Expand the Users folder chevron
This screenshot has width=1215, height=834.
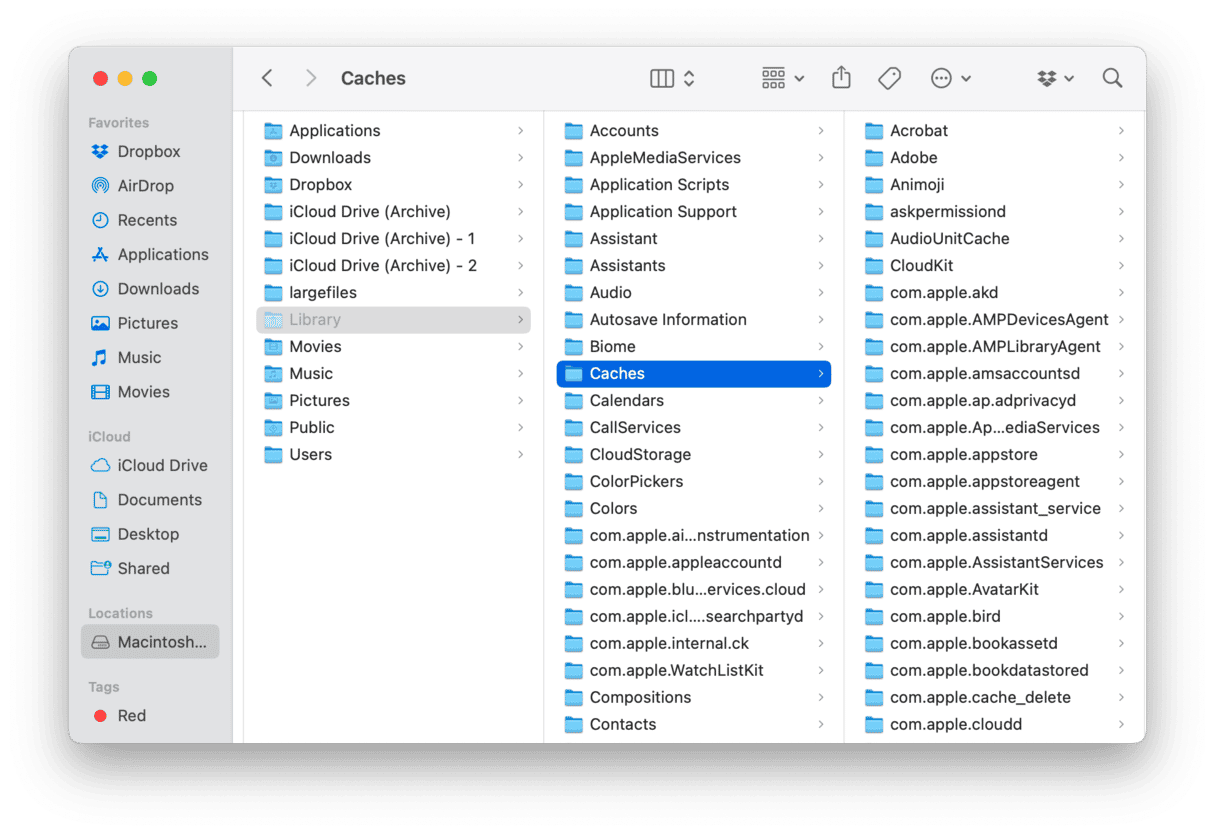pos(520,455)
